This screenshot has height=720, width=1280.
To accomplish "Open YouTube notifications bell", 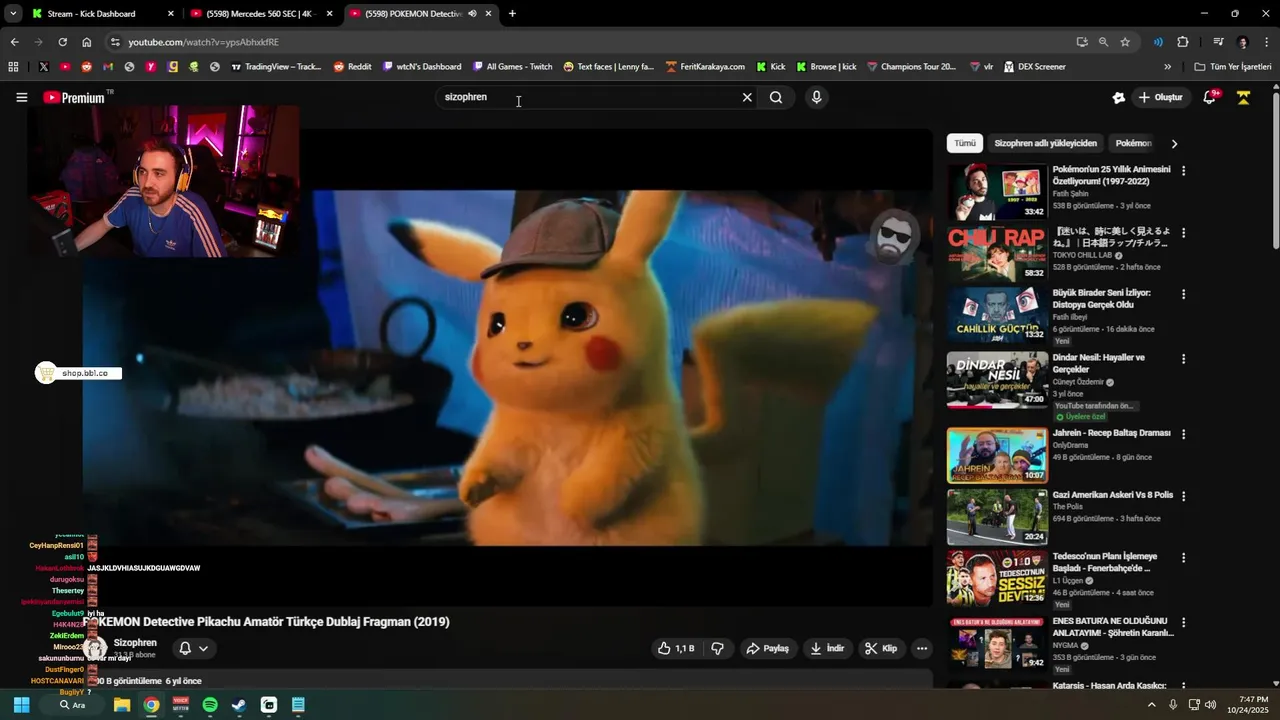I will coord(1209,97).
